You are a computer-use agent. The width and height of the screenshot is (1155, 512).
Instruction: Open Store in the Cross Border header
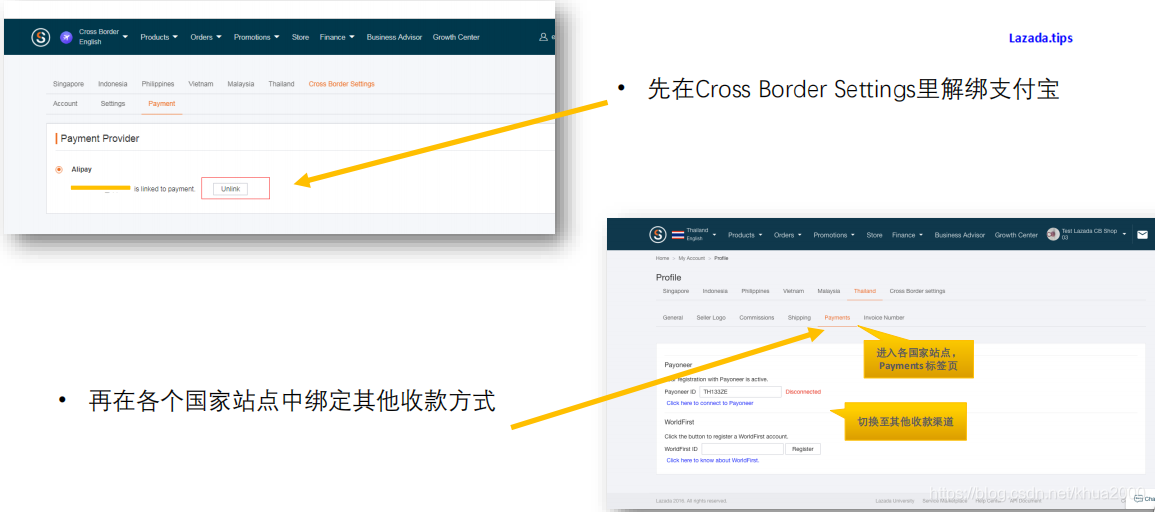point(300,37)
